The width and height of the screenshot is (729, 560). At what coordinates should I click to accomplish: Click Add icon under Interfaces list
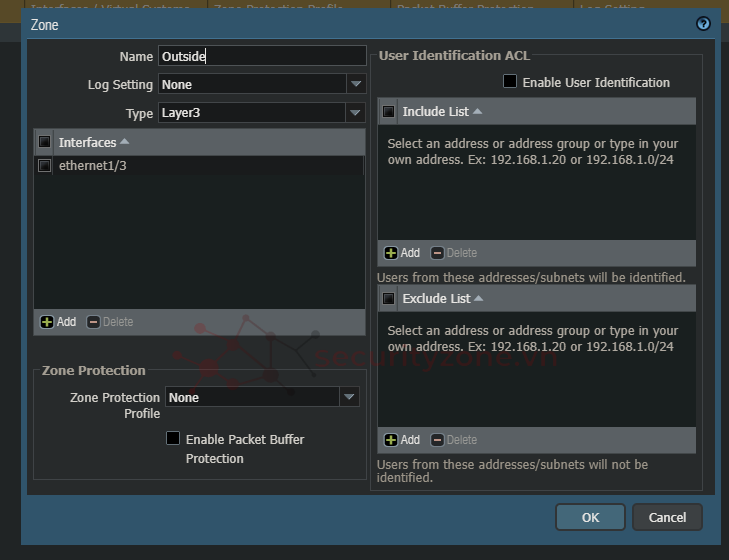[x=47, y=322]
